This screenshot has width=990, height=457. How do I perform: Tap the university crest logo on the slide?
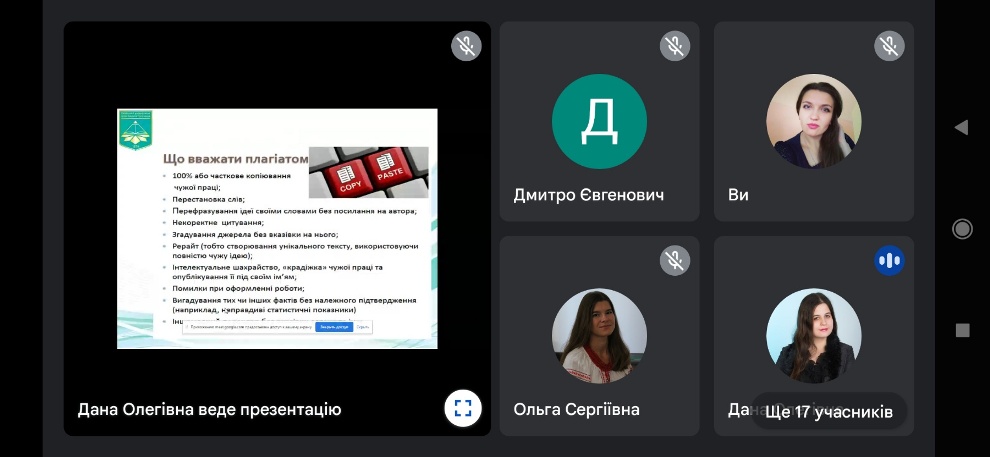pyautogui.click(x=136, y=130)
